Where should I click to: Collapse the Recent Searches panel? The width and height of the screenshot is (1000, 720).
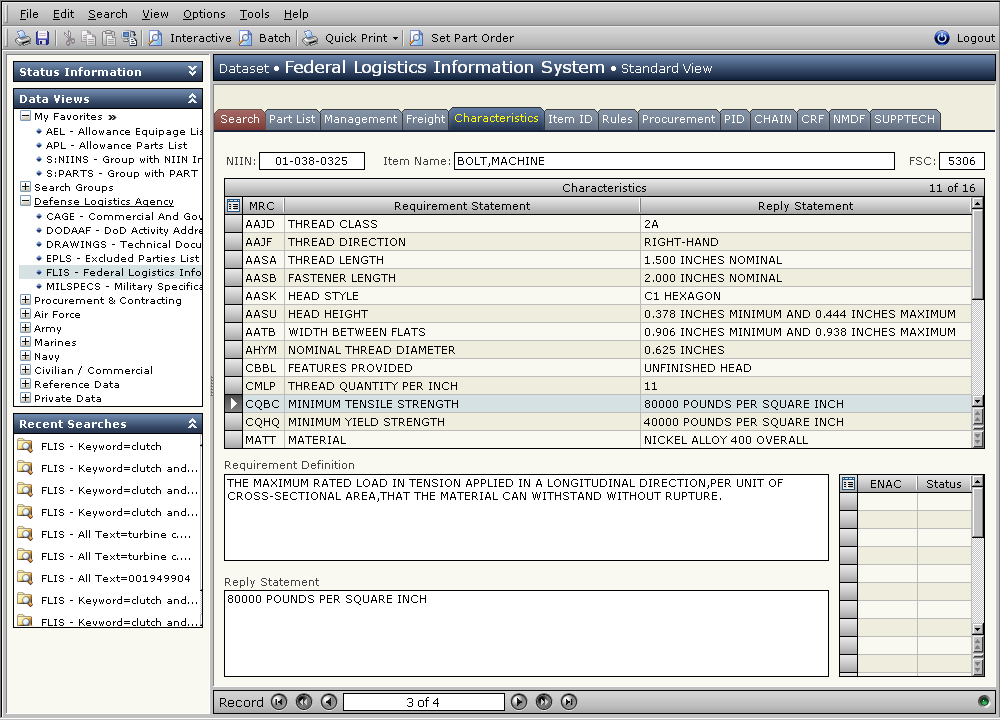tap(190, 423)
